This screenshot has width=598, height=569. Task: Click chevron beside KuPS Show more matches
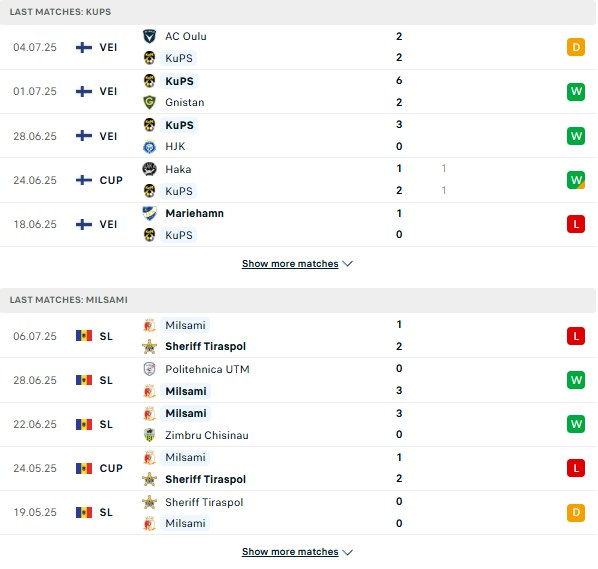pyautogui.click(x=347, y=264)
